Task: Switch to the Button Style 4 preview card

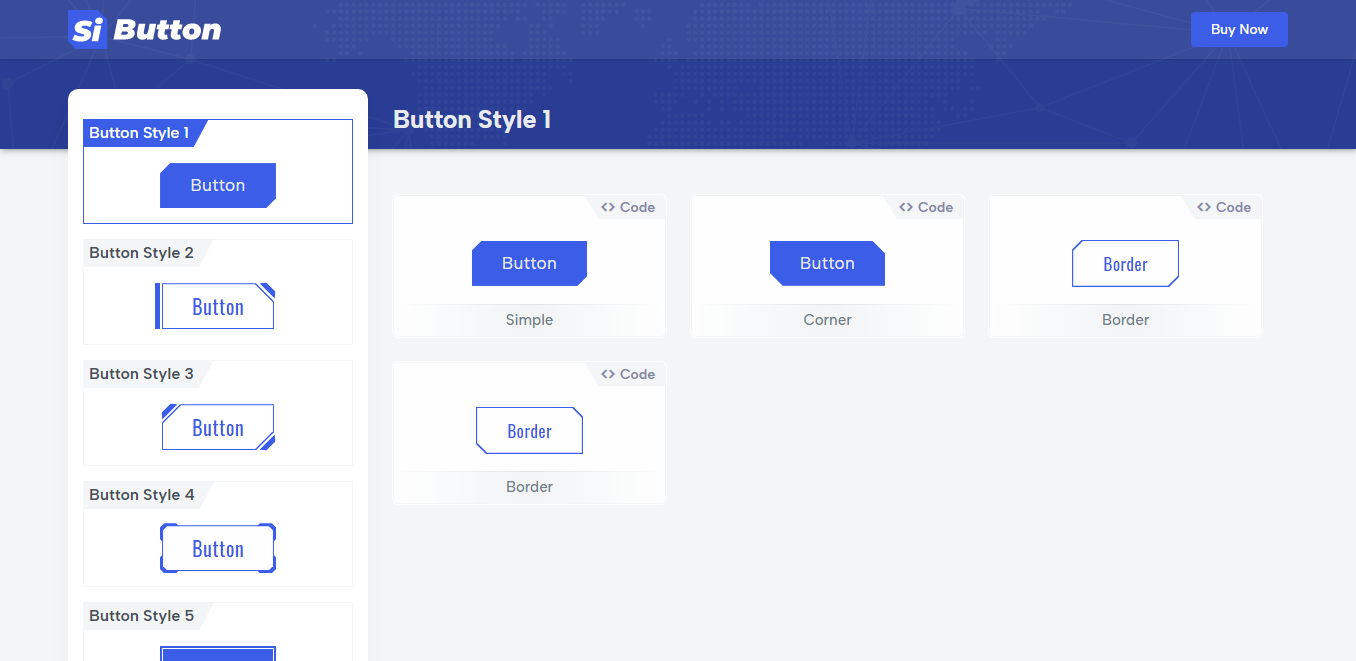Action: coord(217,533)
